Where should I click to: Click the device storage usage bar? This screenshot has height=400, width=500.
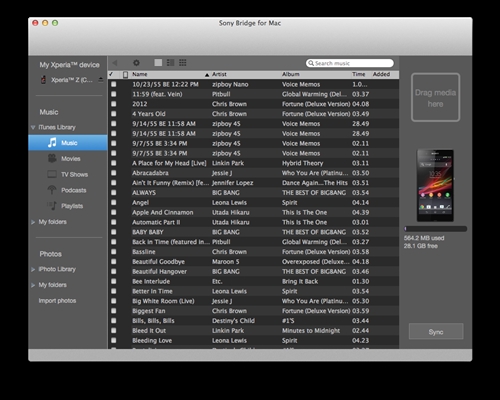click(x=435, y=229)
